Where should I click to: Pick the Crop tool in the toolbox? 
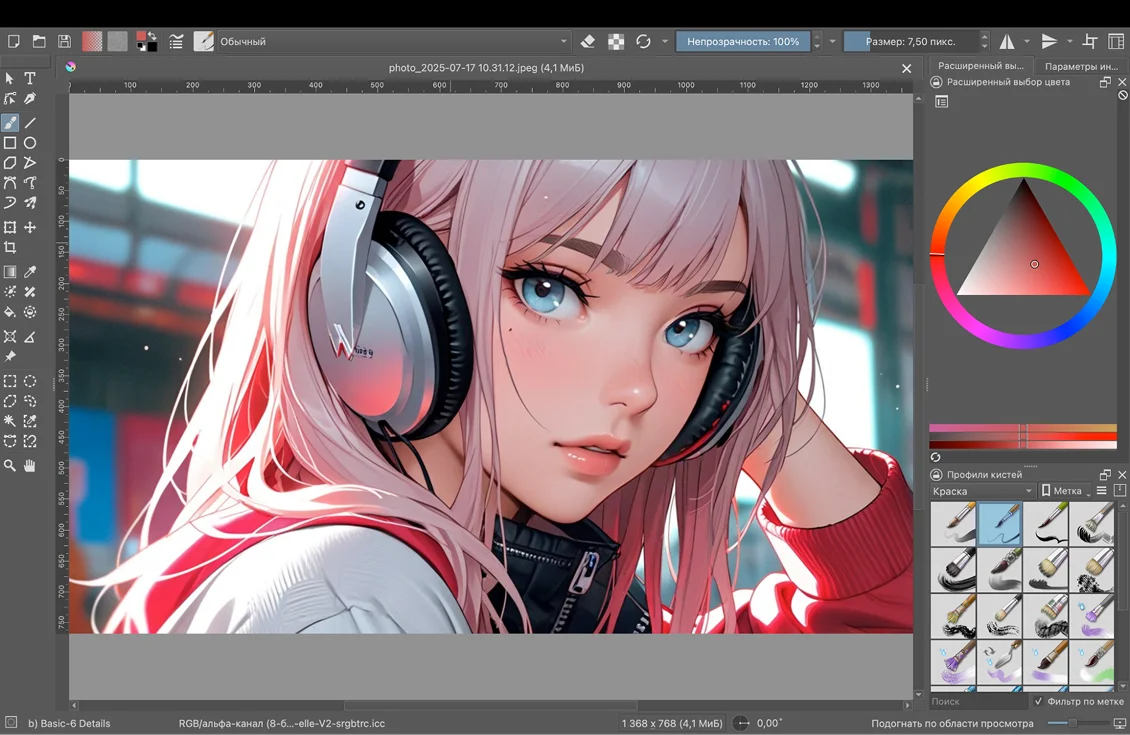coord(10,248)
